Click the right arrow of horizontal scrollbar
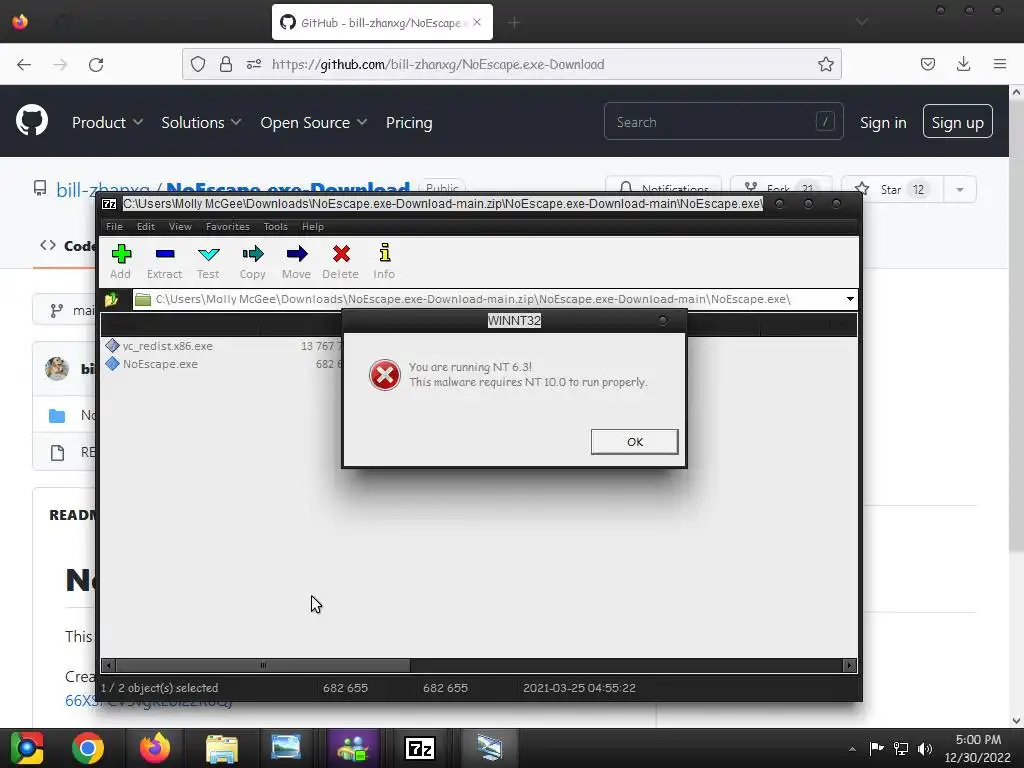The width and height of the screenshot is (1024, 768). pos(849,665)
